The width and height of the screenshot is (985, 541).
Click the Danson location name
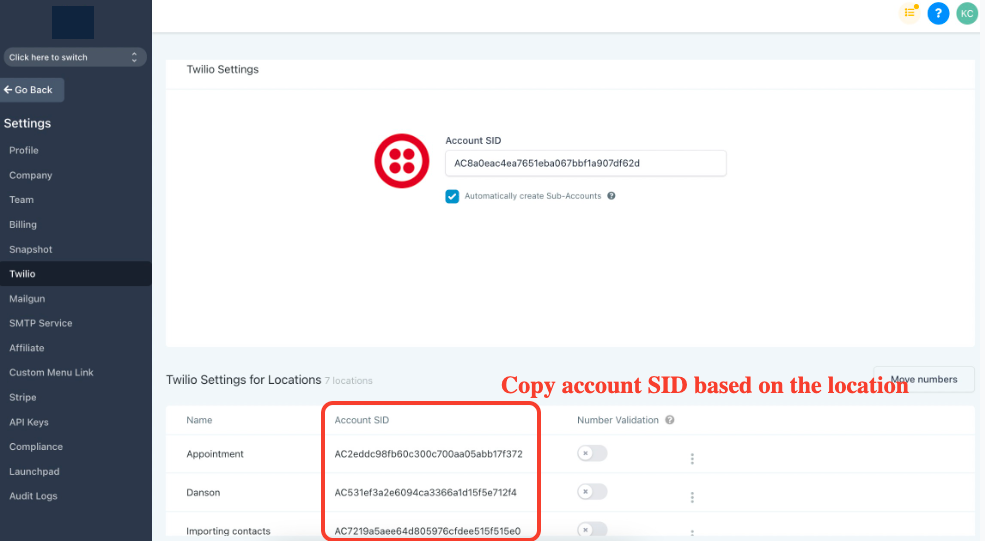point(203,493)
